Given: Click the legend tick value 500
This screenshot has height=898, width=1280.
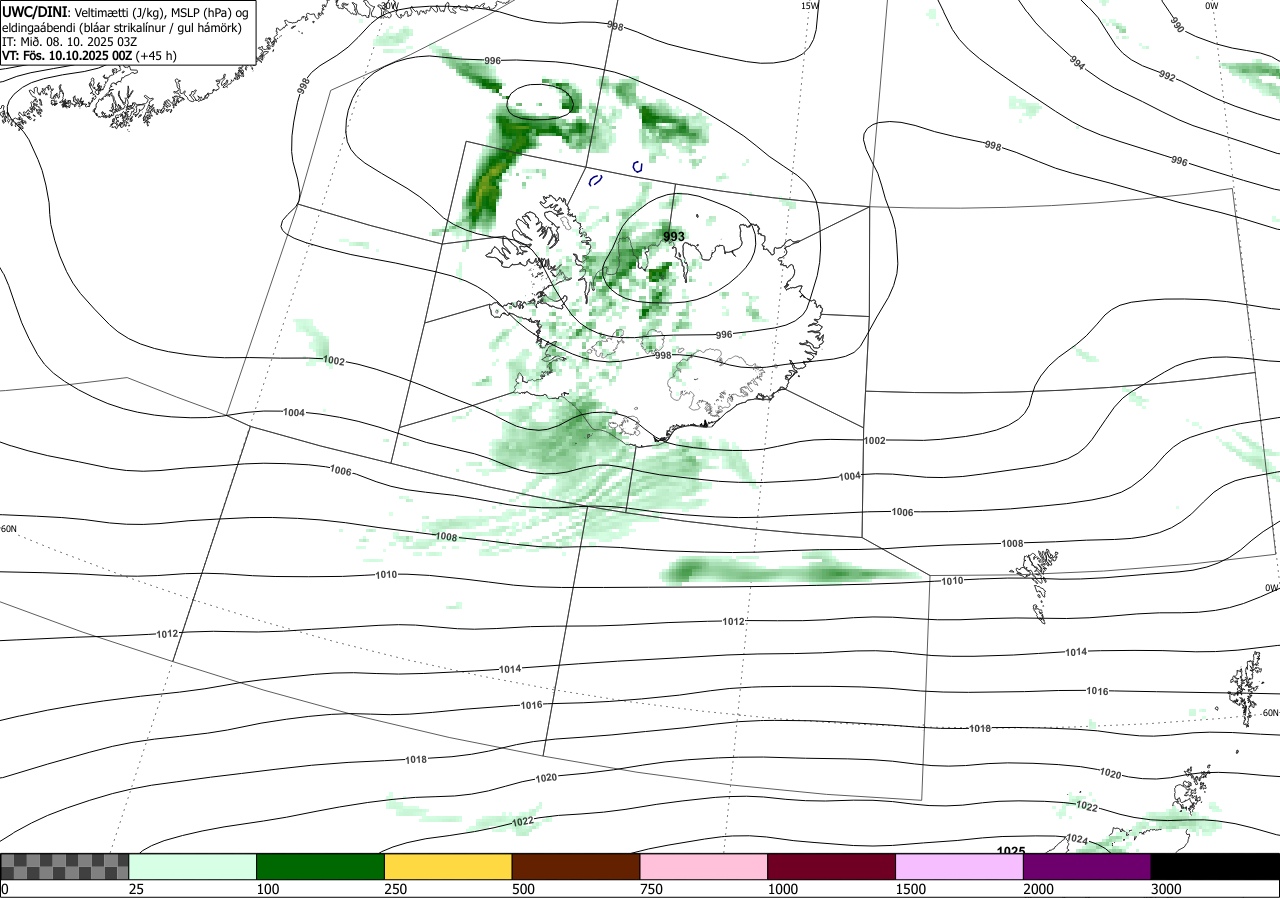Looking at the screenshot, I should click(x=524, y=889).
